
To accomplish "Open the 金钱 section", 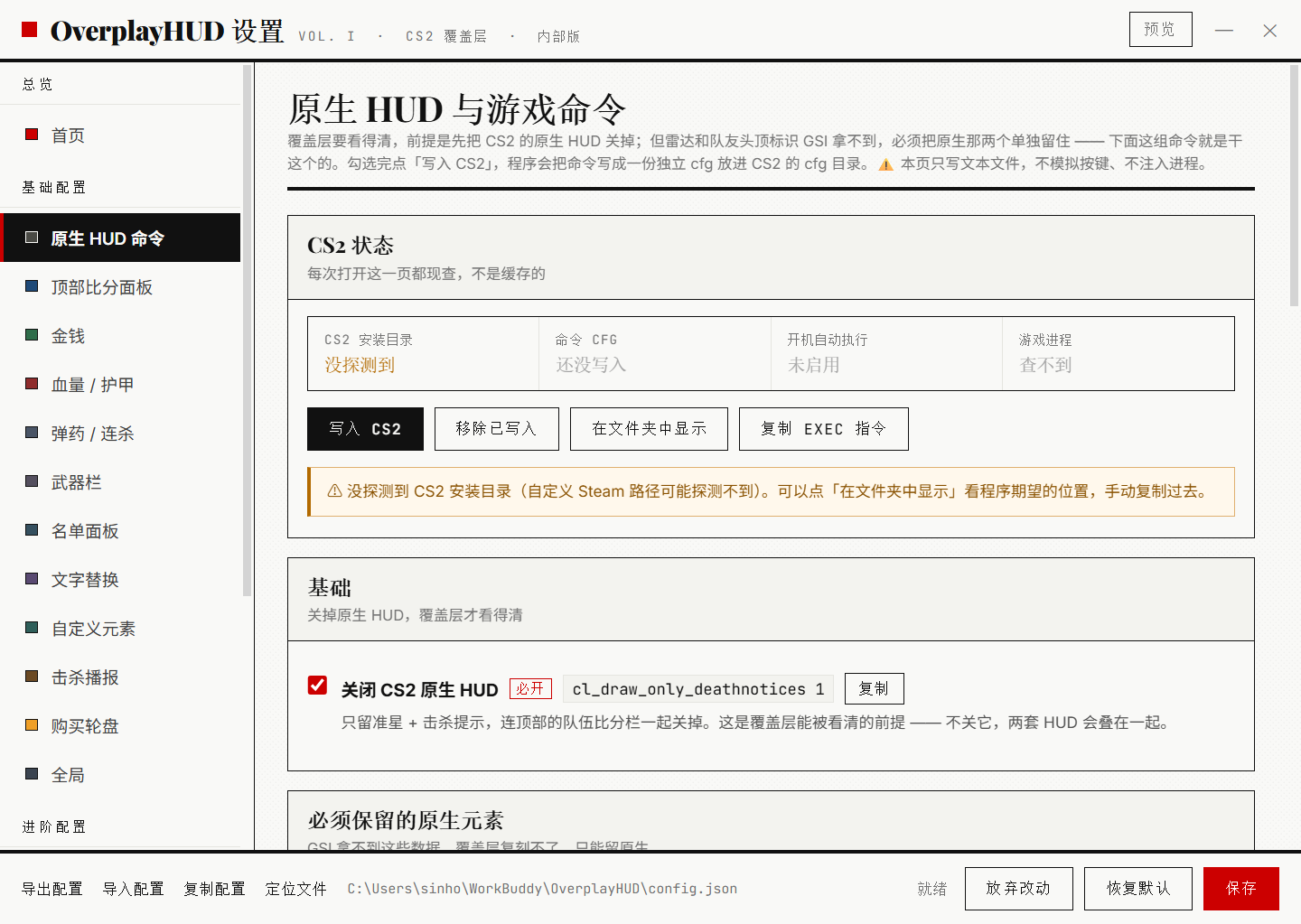I will [120, 336].
